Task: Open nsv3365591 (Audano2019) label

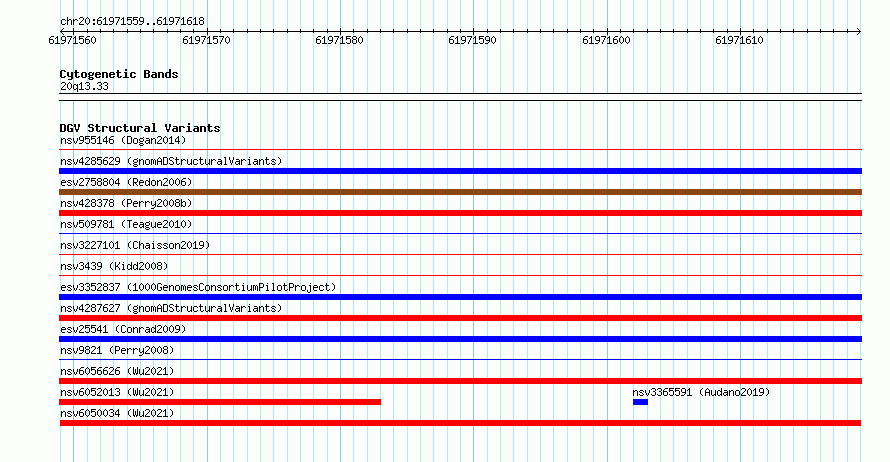Action: pyautogui.click(x=701, y=392)
